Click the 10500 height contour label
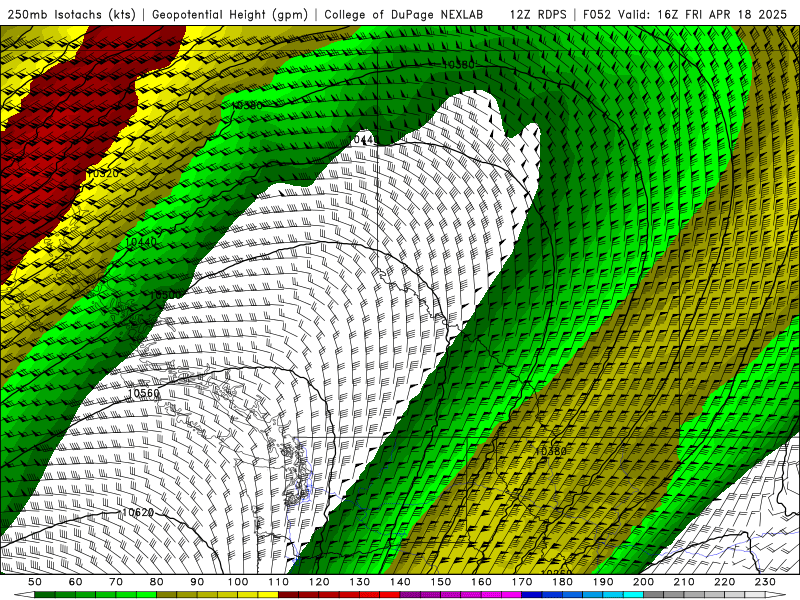 [165, 295]
